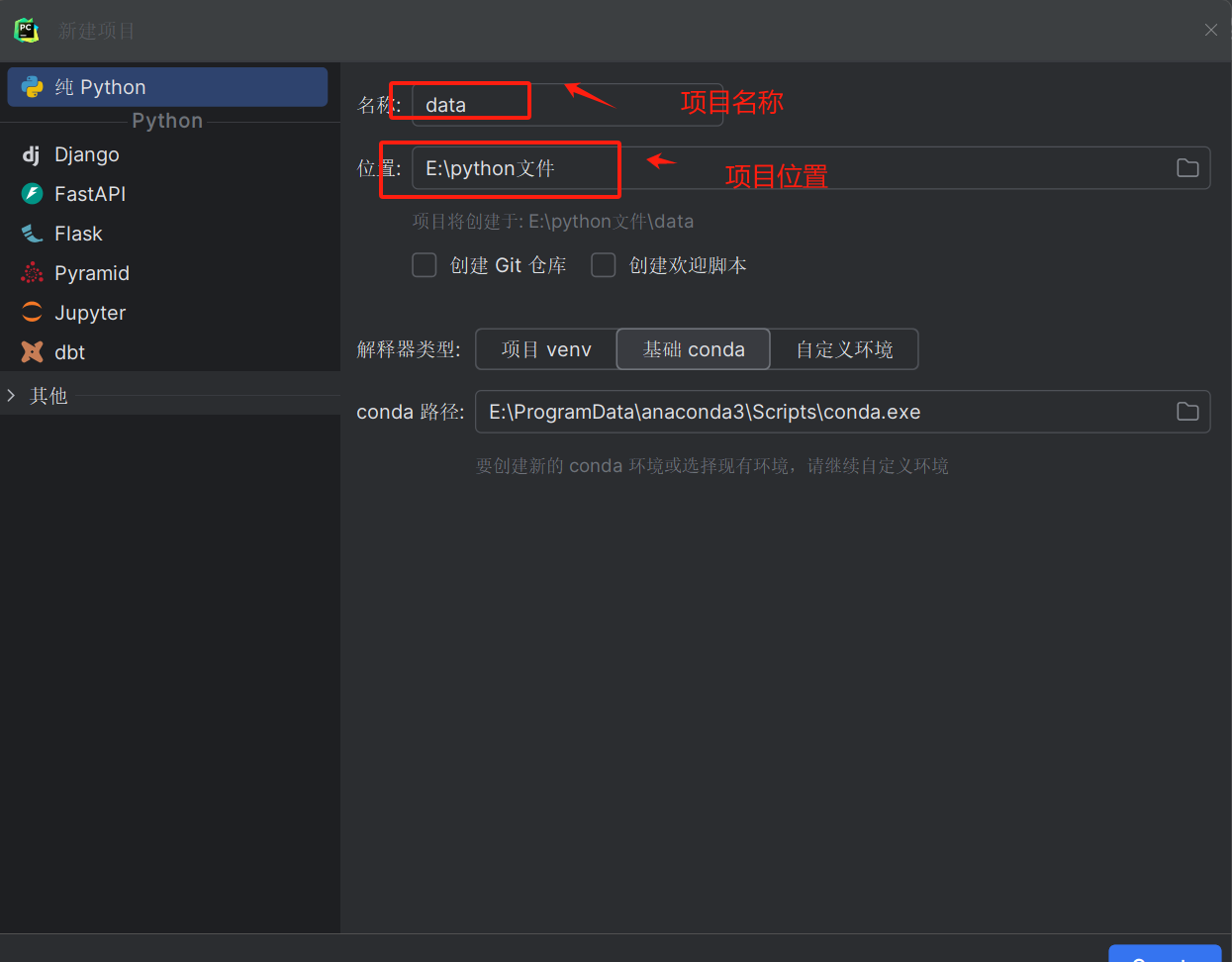Screen dimensions: 1232x962
Task: Select the Pyramid project type
Action: [92, 273]
